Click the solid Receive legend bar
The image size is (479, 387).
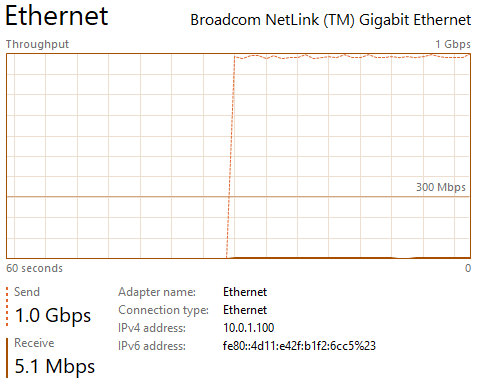pyautogui.click(x=7, y=358)
